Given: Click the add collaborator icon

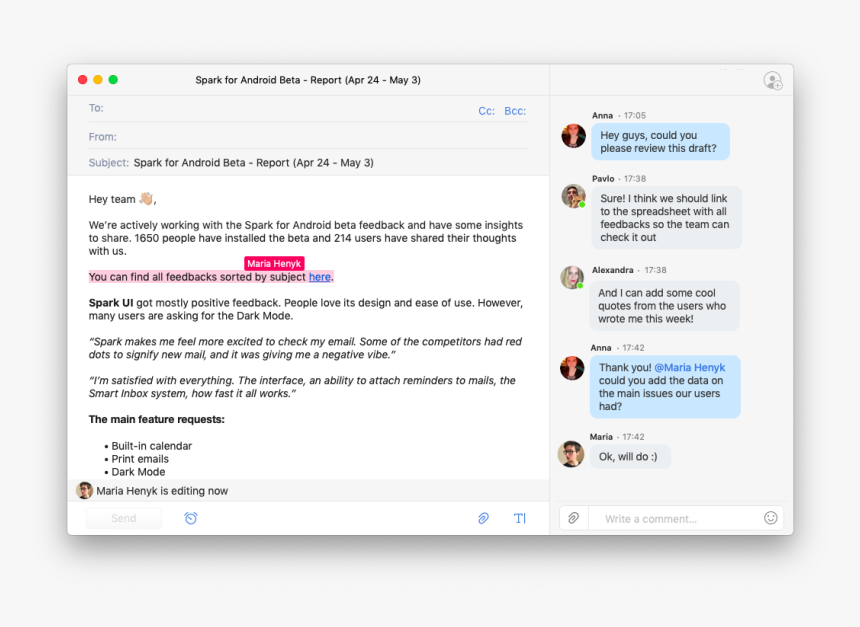Looking at the screenshot, I should (773, 81).
